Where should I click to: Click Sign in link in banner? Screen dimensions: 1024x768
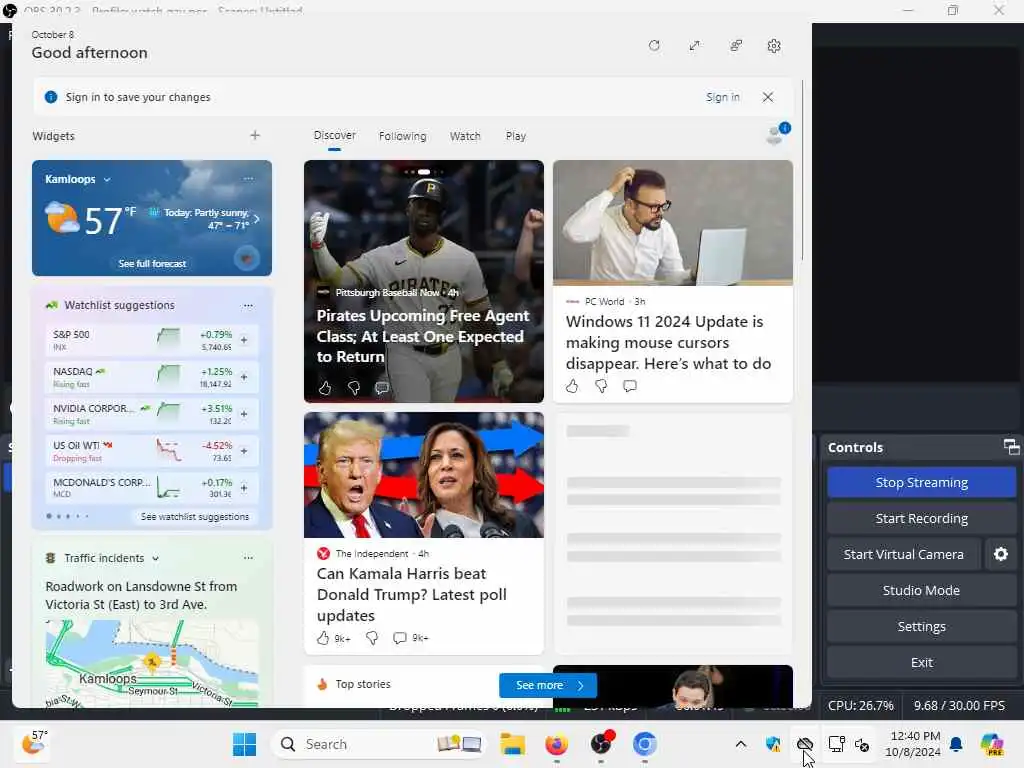[x=723, y=97]
